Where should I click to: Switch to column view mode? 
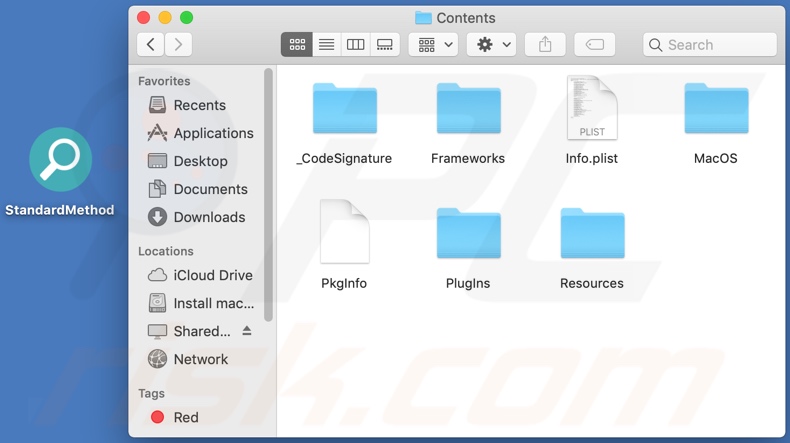356,45
